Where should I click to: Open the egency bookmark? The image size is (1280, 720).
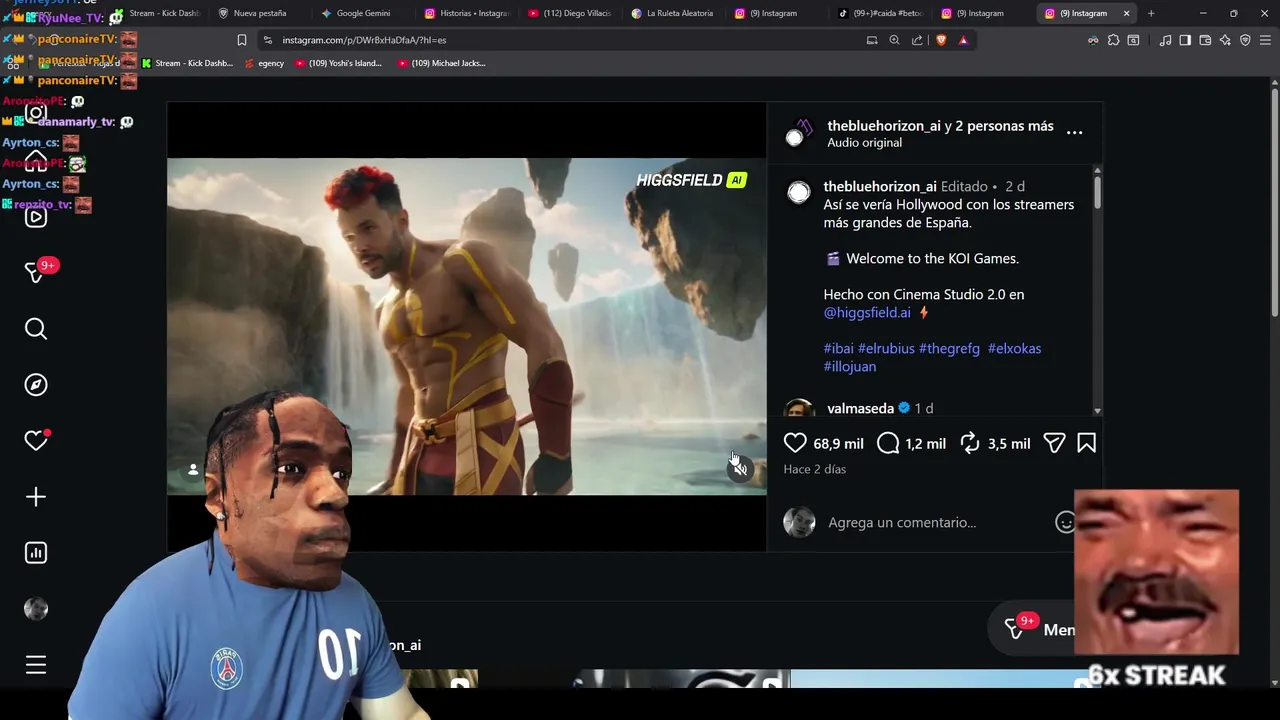pos(265,63)
